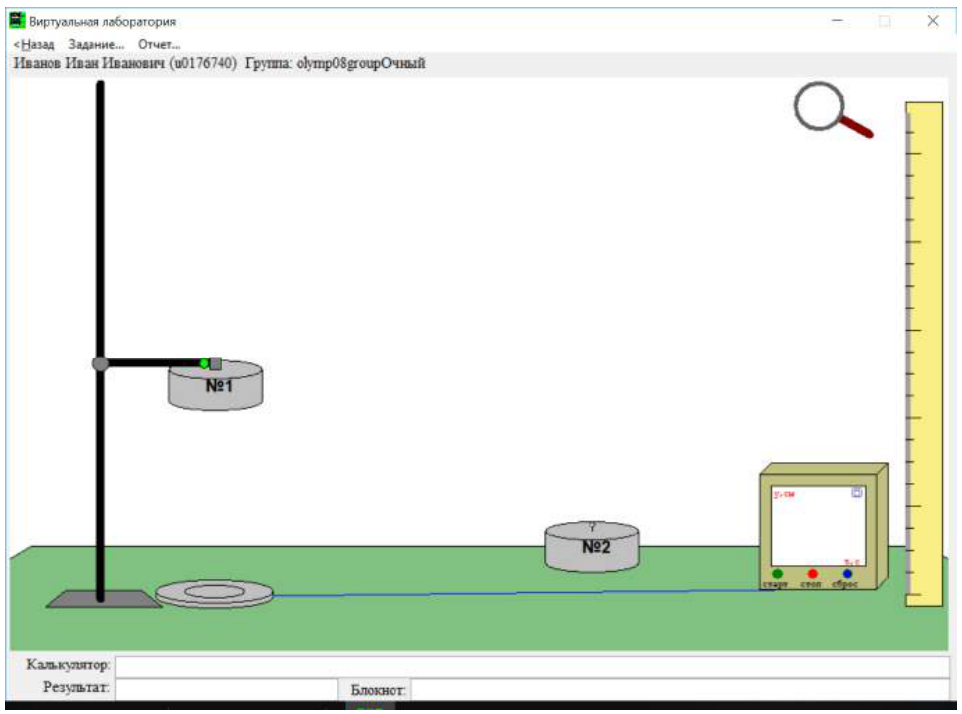Viewport: 962px width, 714px height.
Task: Click the student name text Иванов Иван Иванович
Action: click(90, 63)
